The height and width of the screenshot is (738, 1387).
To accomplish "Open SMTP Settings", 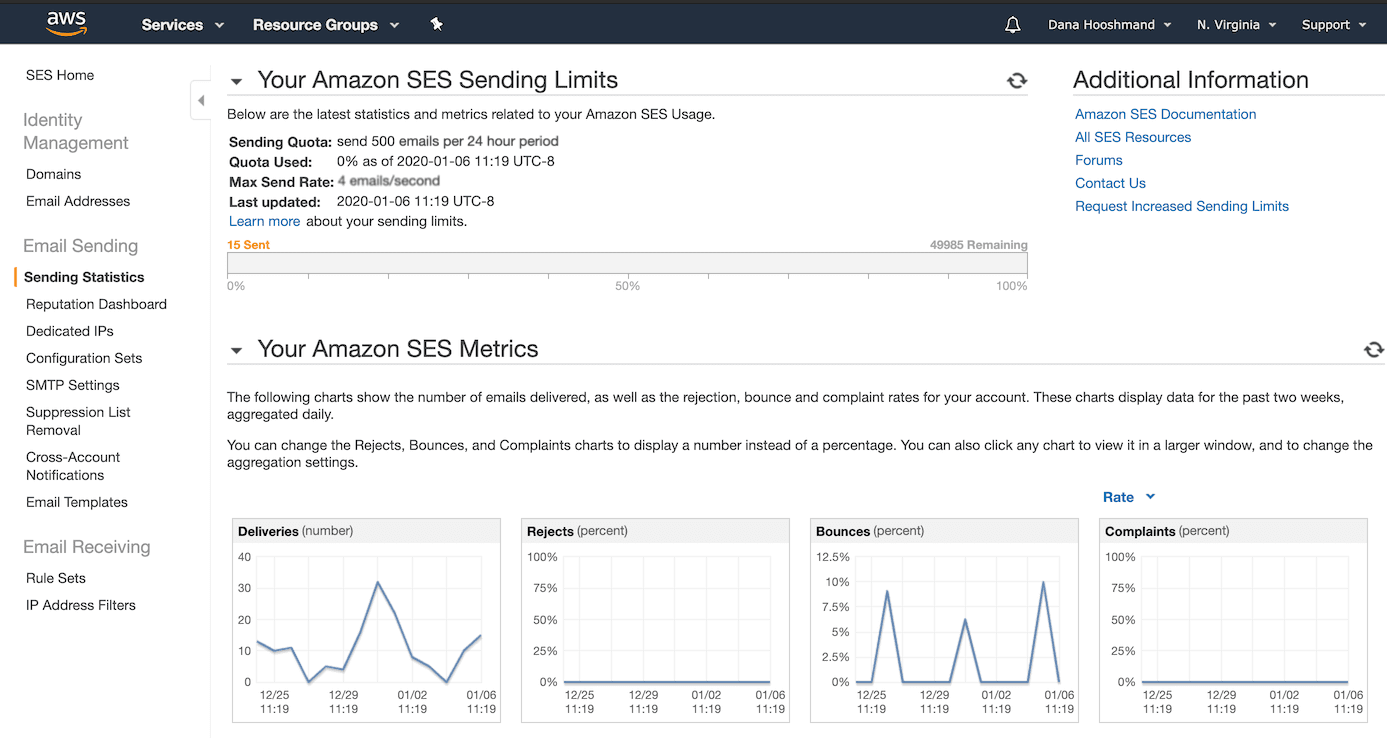I will click(73, 385).
